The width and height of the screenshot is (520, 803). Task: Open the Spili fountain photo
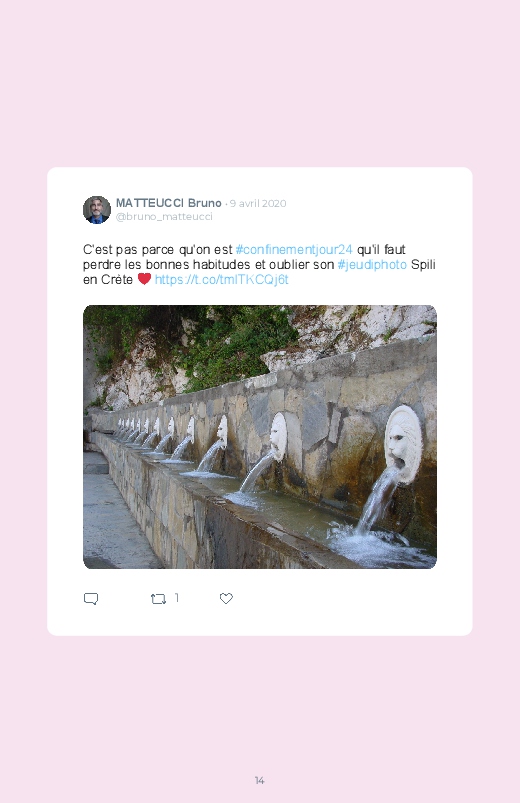pos(260,437)
